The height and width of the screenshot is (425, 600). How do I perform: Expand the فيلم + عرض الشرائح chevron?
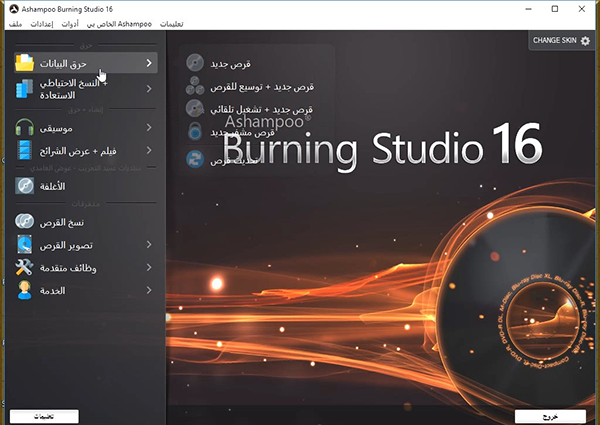pos(149,150)
